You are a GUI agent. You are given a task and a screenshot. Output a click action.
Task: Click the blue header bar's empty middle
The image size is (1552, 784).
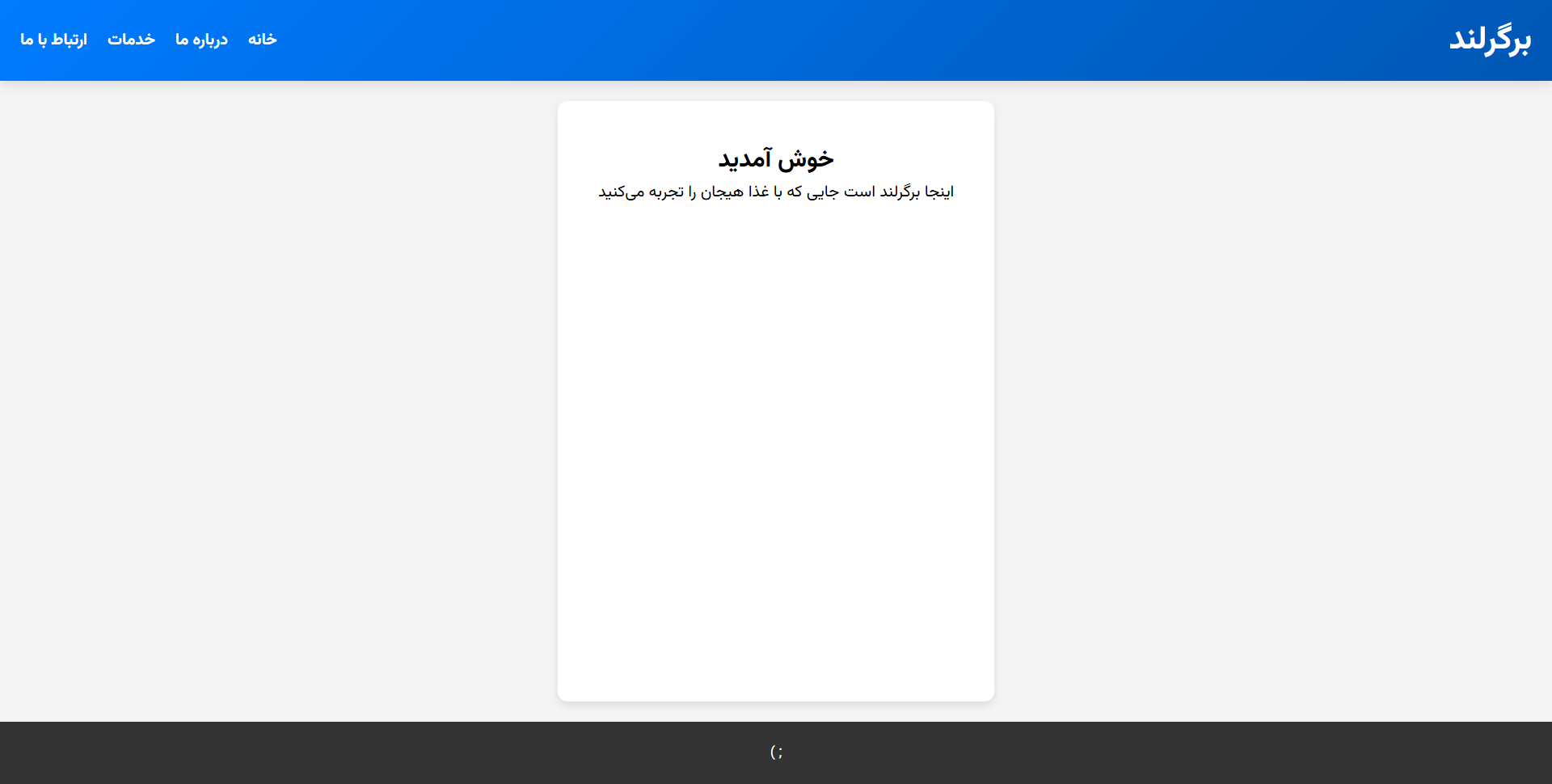808,40
